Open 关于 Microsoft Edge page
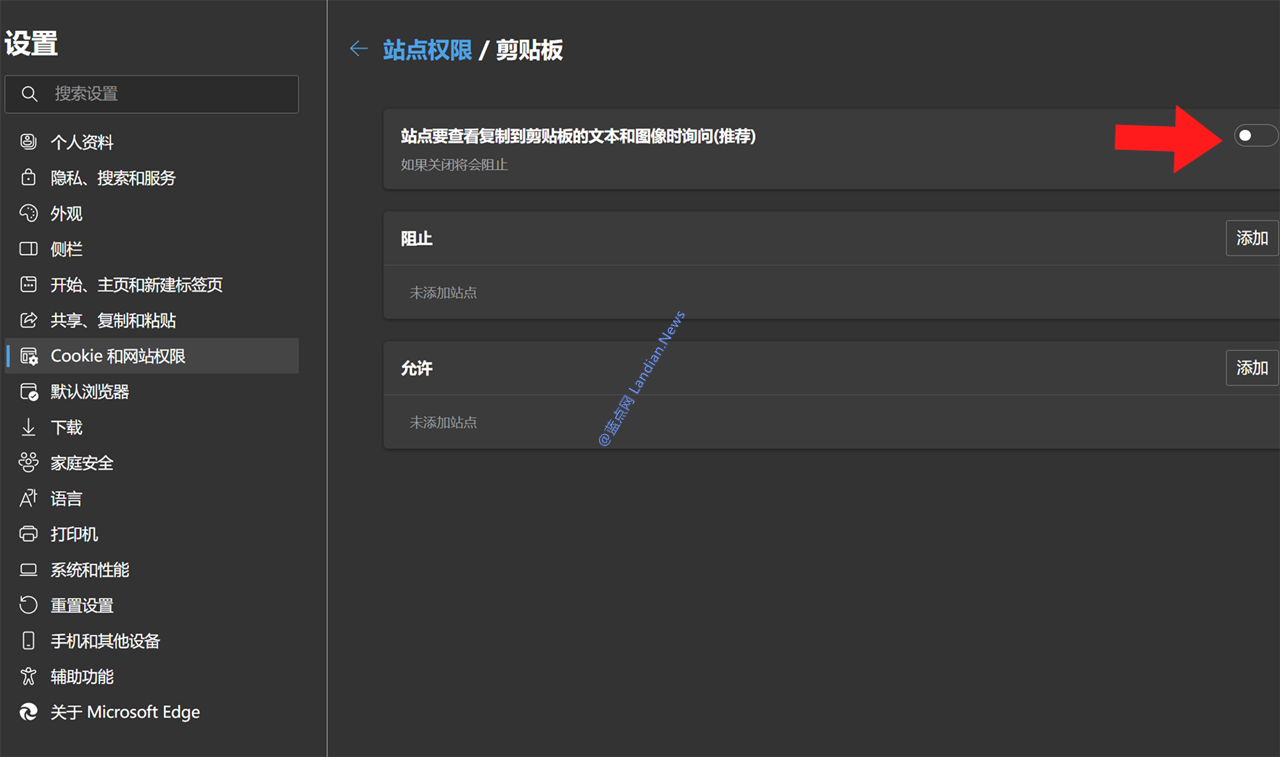The image size is (1280, 757). (152, 712)
